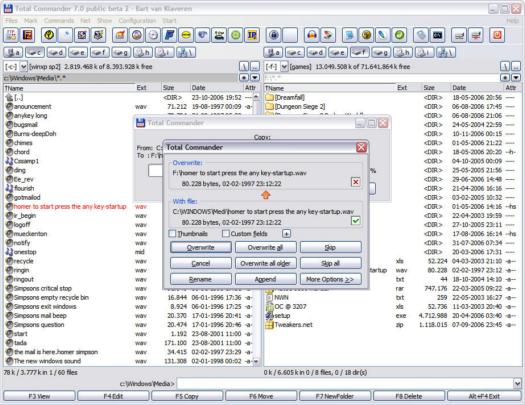Open the Net menu
Viewport: 525px width, 405px height.
click(x=85, y=21)
